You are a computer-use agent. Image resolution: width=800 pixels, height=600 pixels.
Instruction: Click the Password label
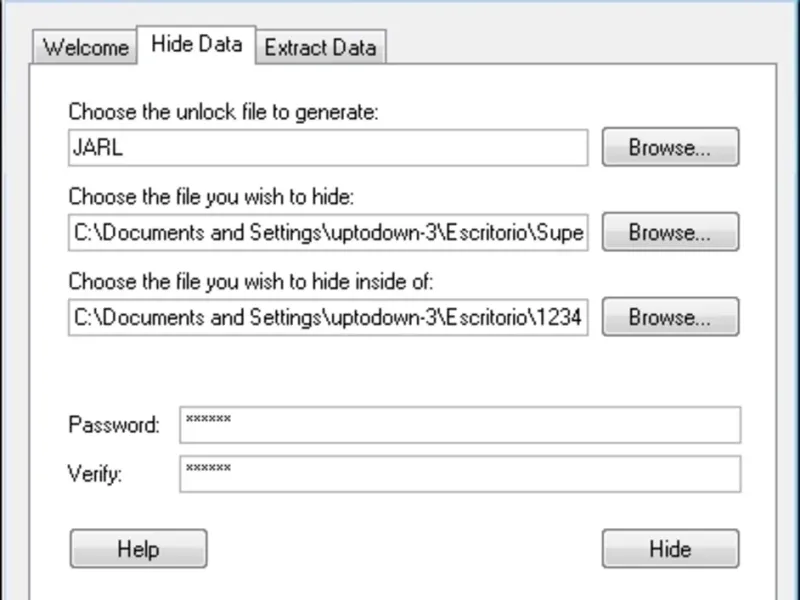(114, 425)
